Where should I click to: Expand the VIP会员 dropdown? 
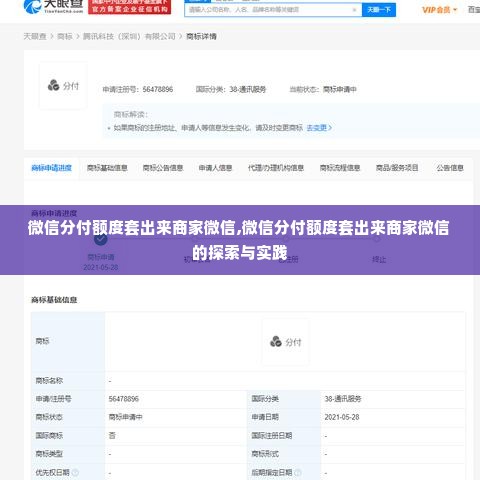click(439, 10)
